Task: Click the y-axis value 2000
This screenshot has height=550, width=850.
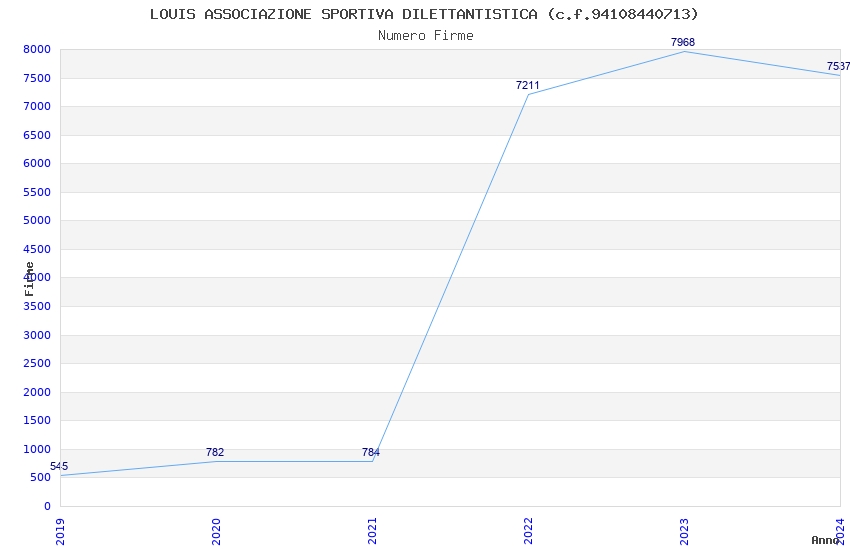Action: click(37, 392)
